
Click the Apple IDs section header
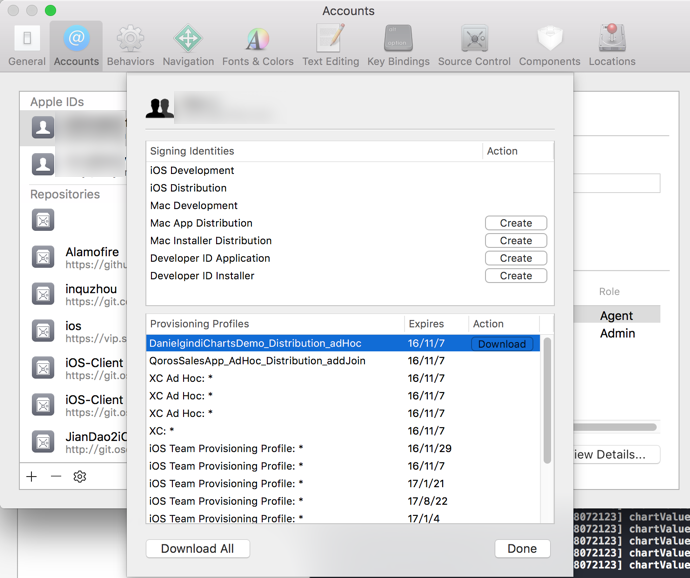click(57, 102)
